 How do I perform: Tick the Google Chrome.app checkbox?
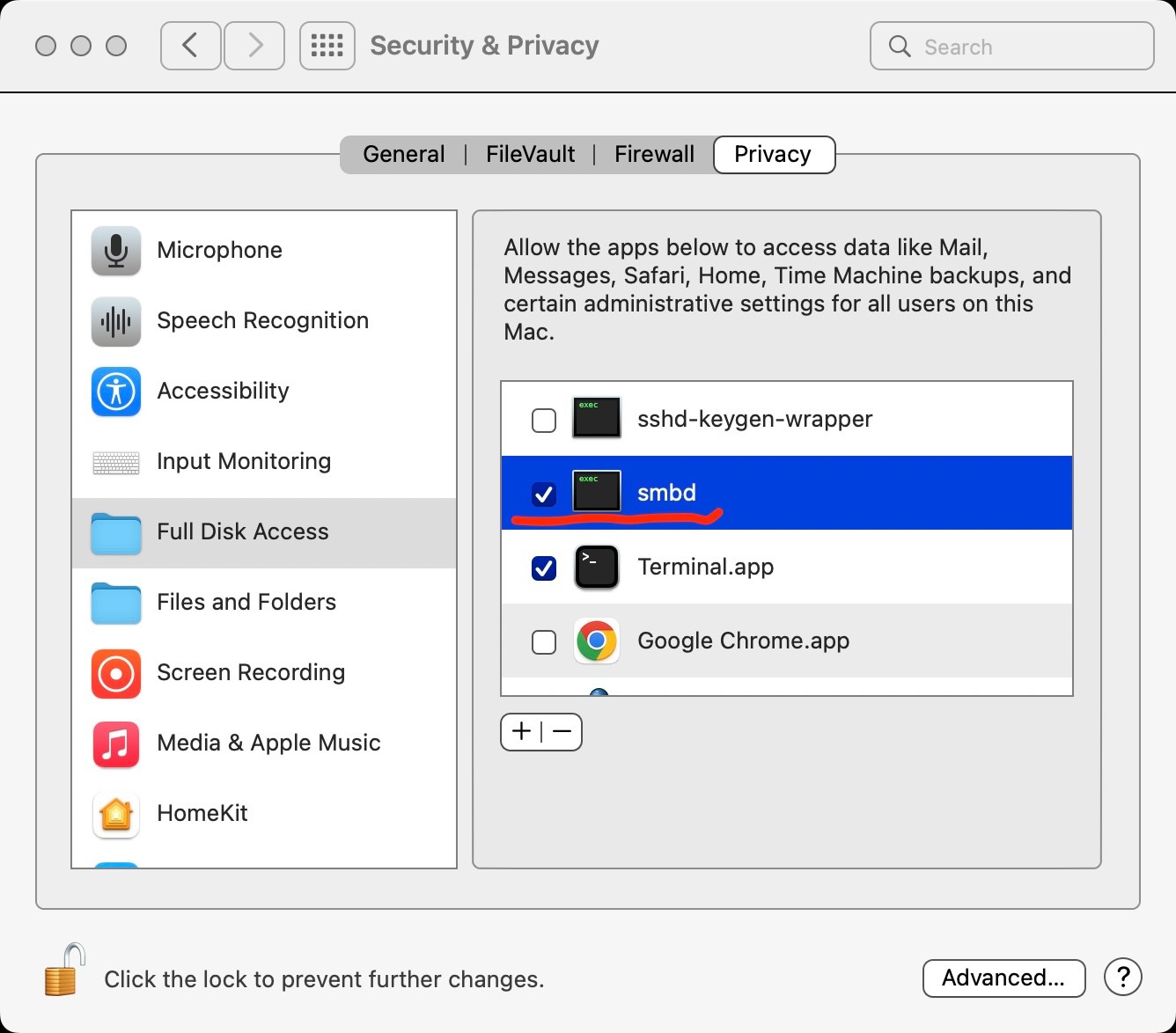tap(544, 642)
